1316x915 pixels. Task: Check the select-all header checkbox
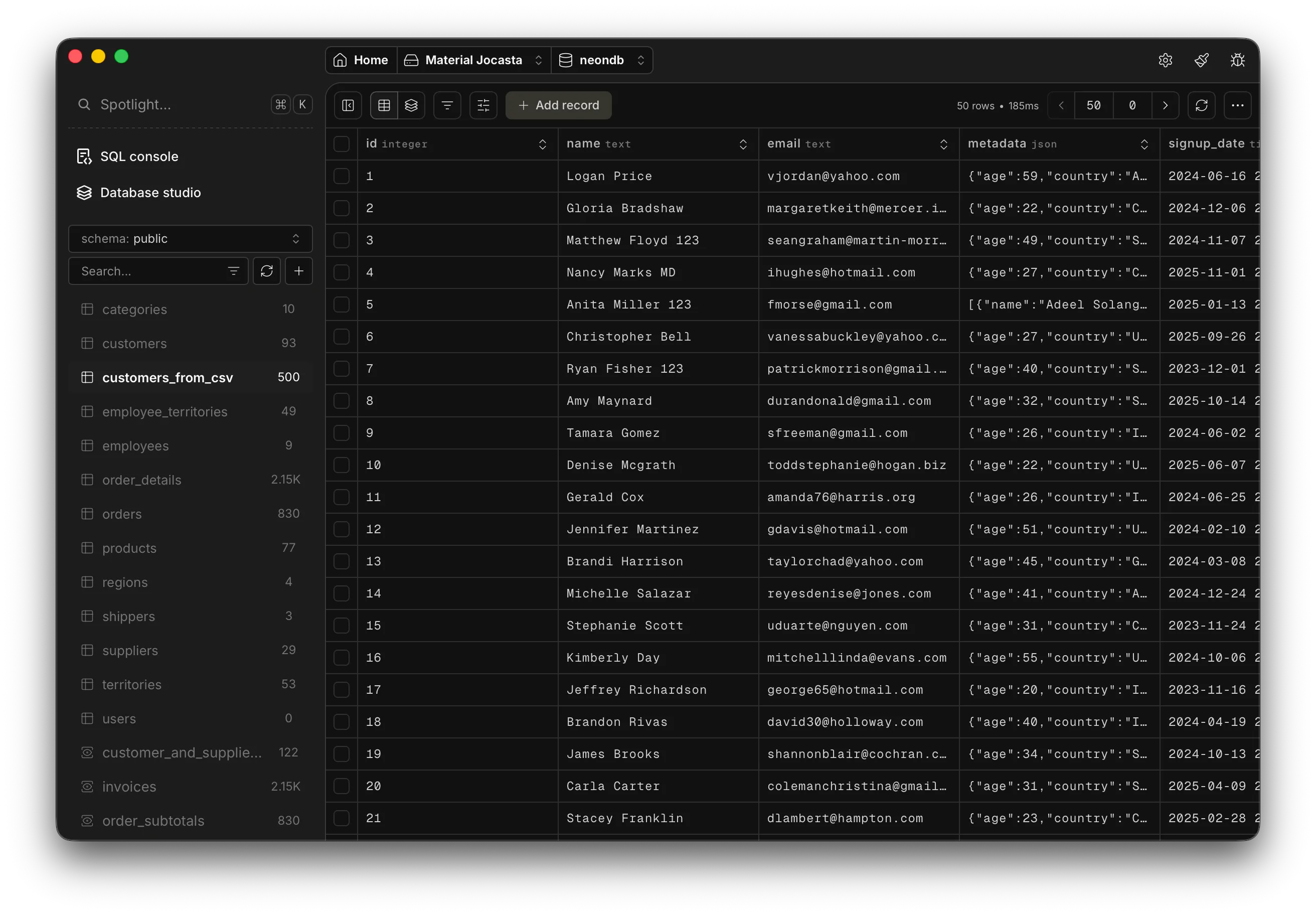(342, 144)
